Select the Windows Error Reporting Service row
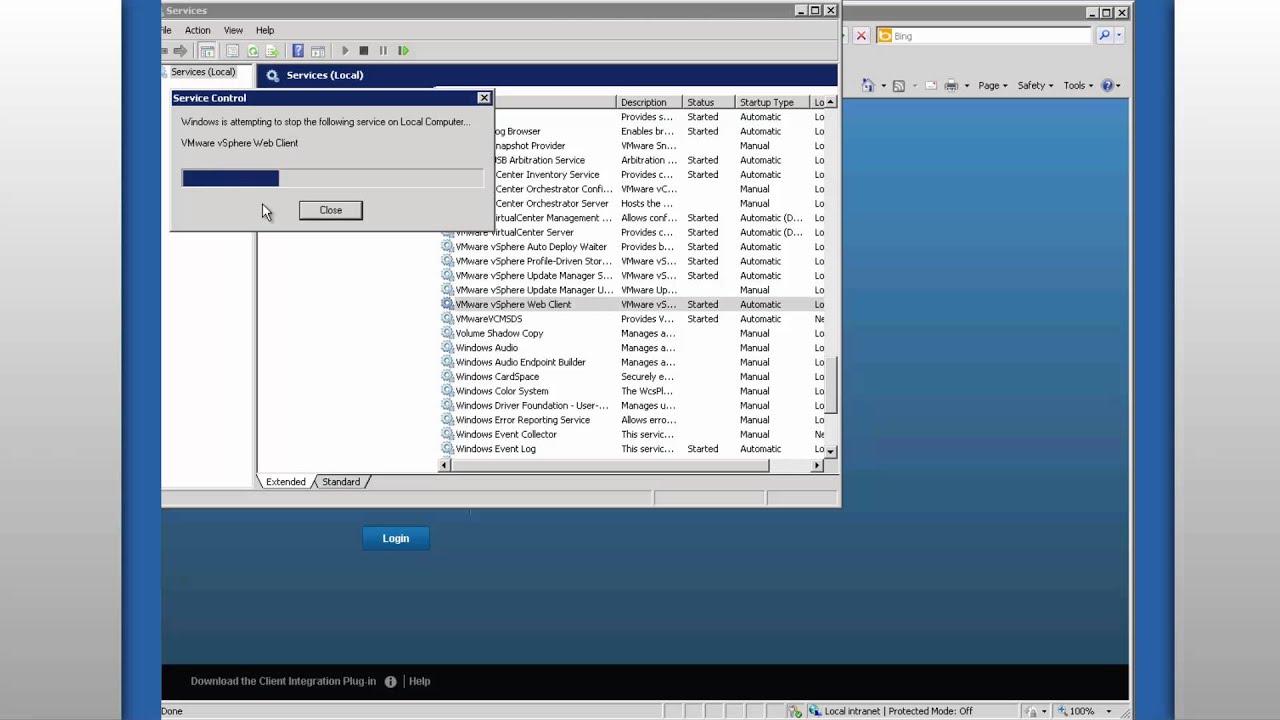Screen dimensions: 1280x720 633,420
